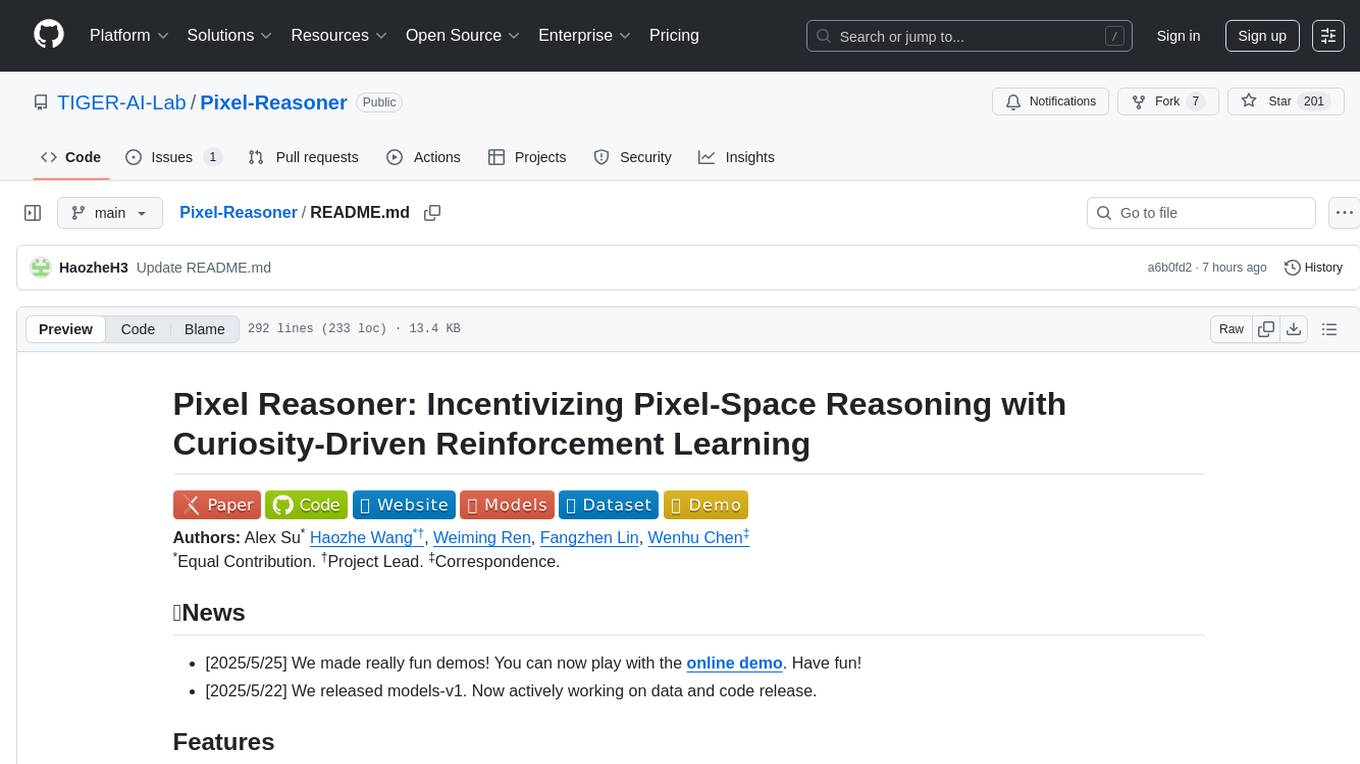Star the repository
This screenshot has width=1360, height=764.
tap(1286, 101)
